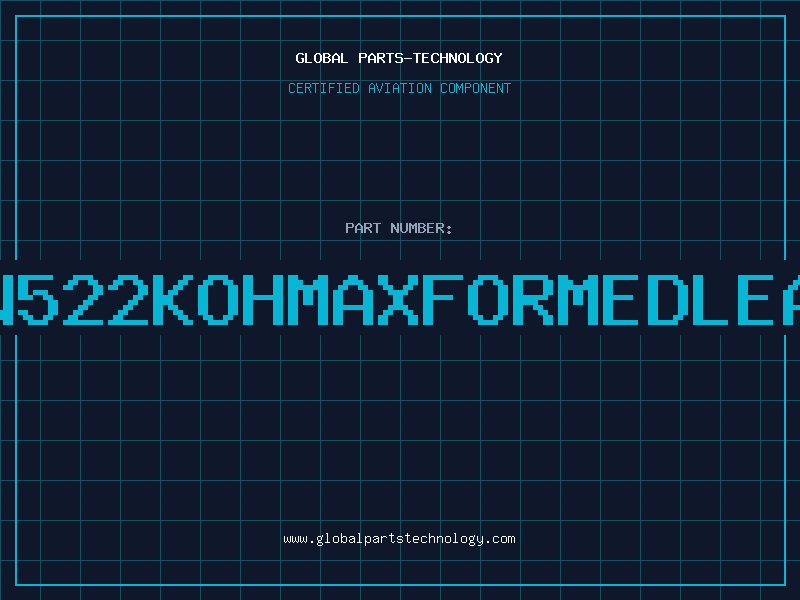Click the letter H in the large part number
Viewport: 800px width, 600px height.
[262, 299]
